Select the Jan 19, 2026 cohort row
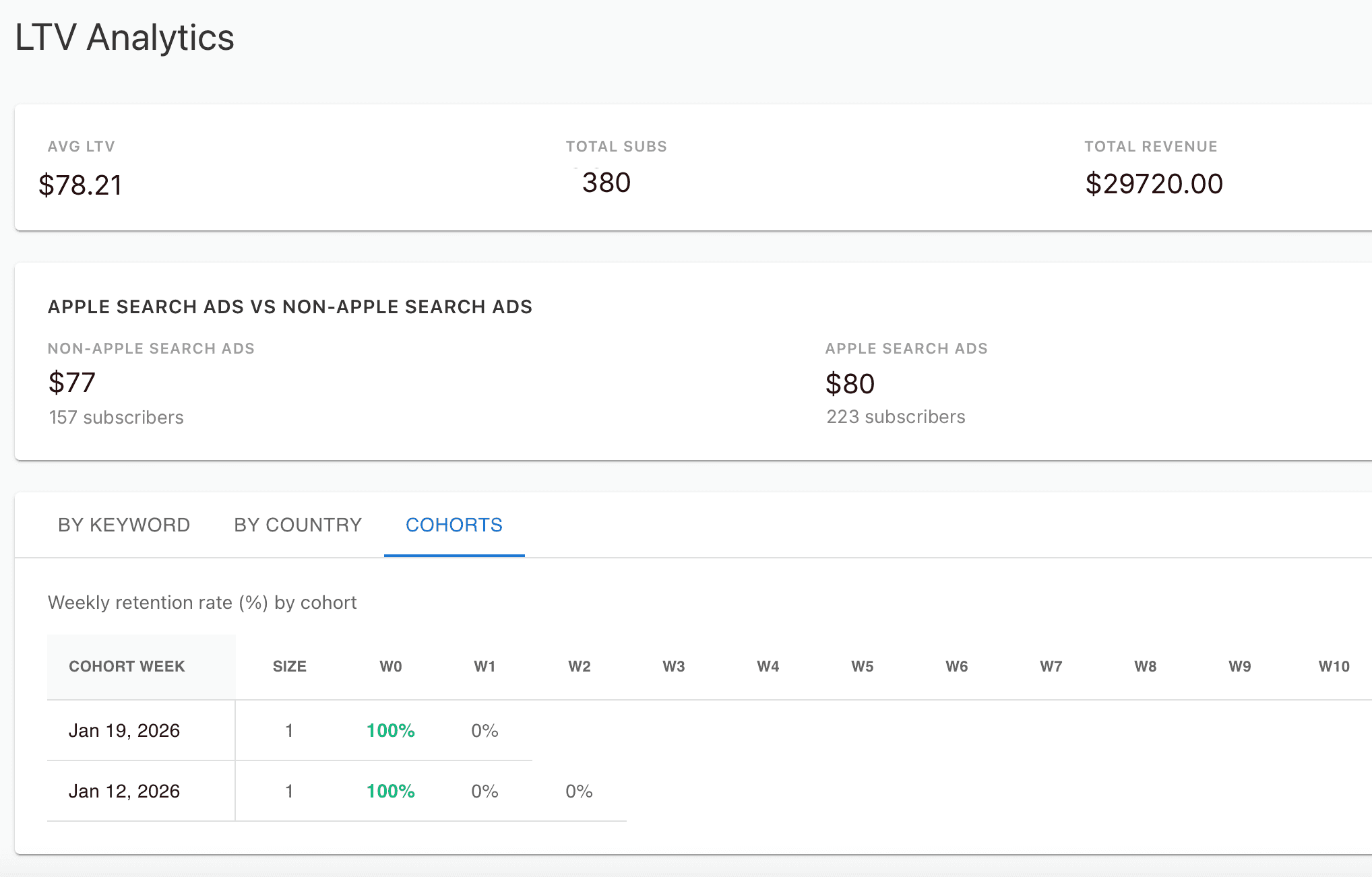Image resolution: width=1372 pixels, height=877 pixels. (x=125, y=730)
